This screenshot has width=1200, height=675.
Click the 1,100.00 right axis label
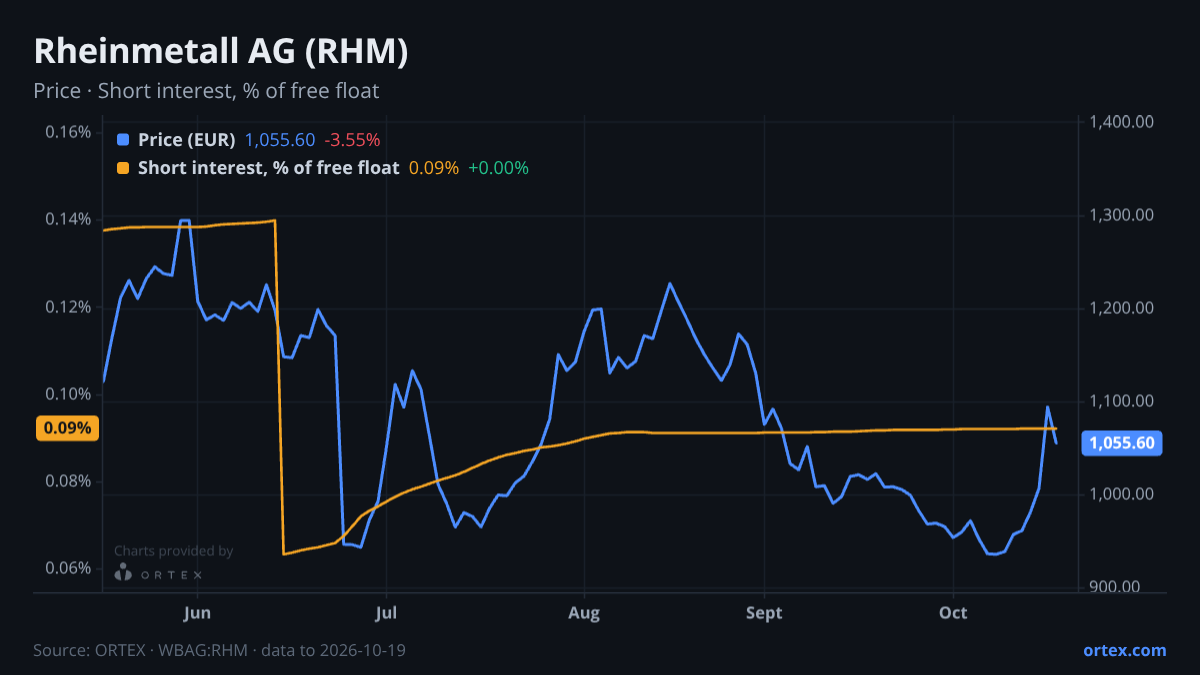(x=1123, y=401)
